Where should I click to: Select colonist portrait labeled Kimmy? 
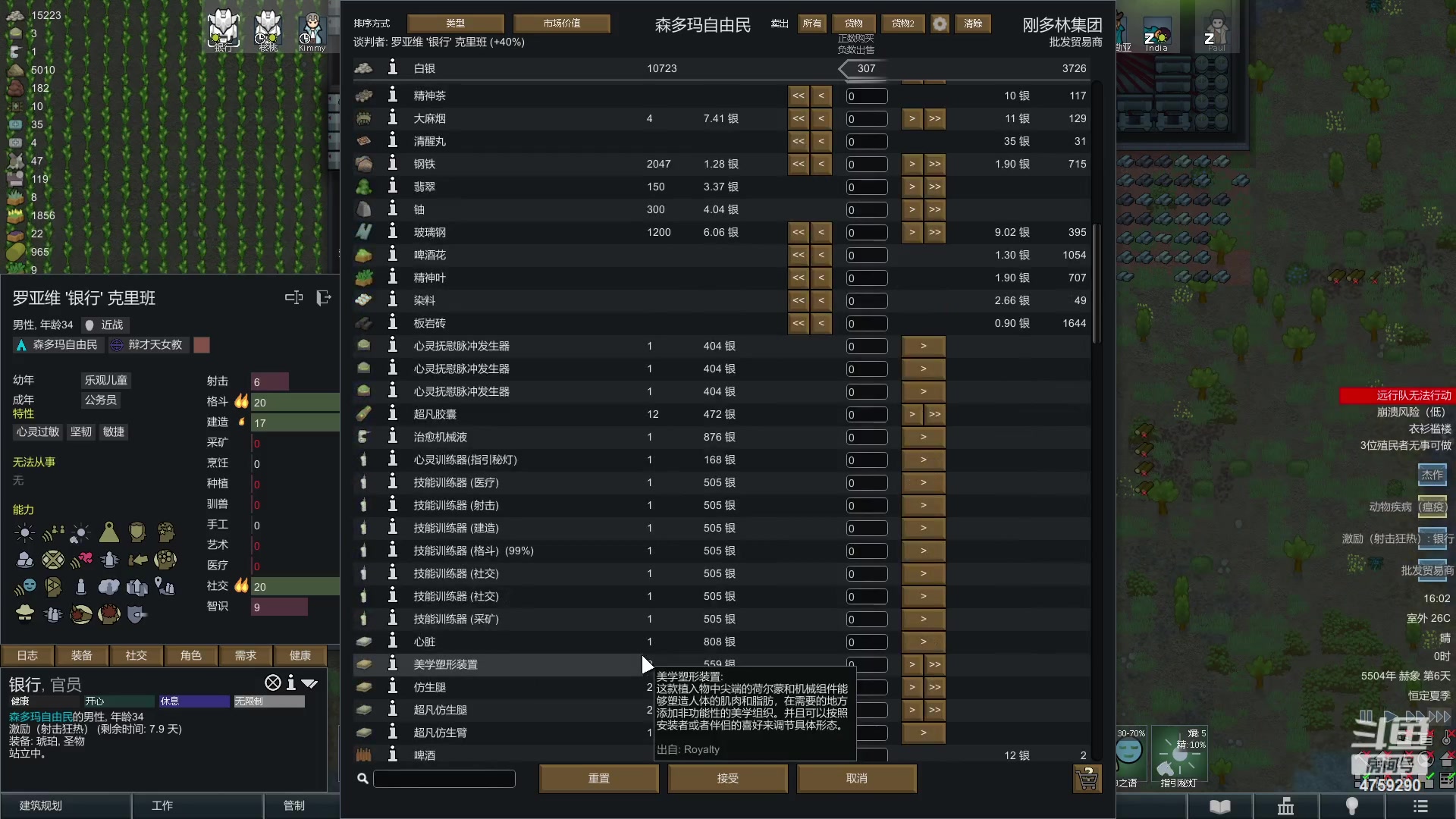(x=312, y=30)
